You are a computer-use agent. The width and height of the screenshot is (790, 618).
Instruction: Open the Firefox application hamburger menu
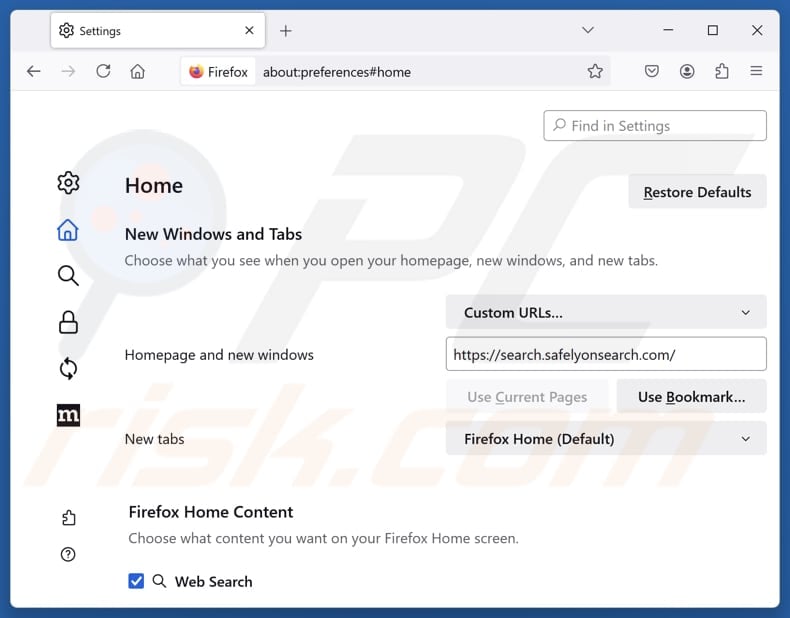756,71
